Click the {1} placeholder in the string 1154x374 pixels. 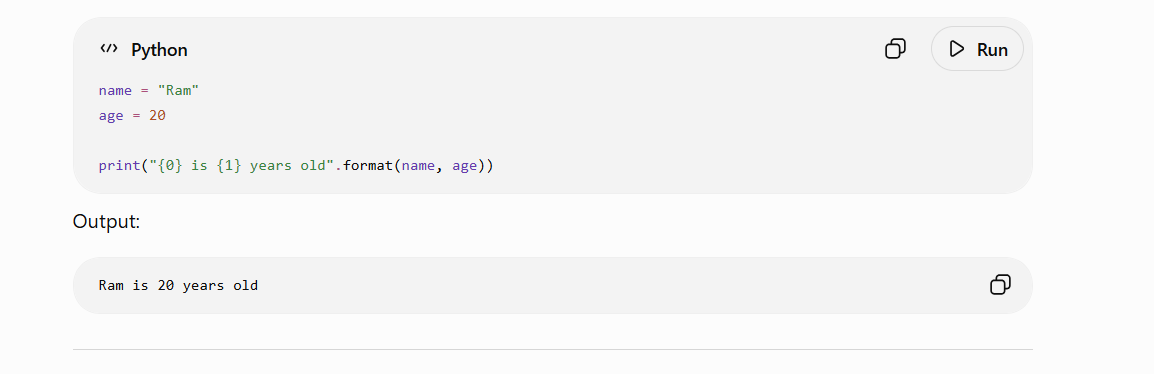click(229, 166)
